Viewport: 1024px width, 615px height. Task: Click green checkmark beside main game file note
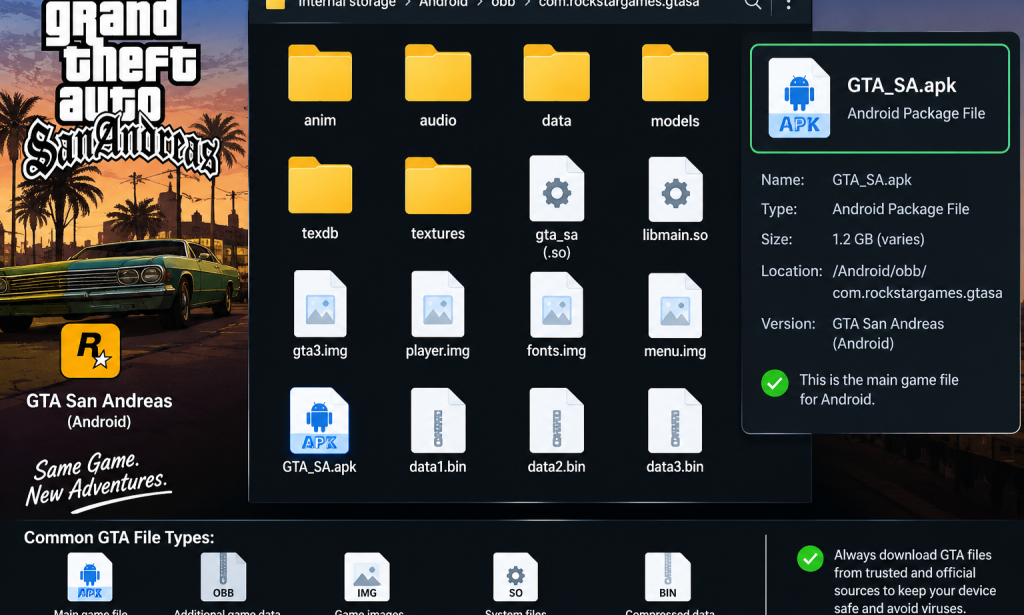(x=775, y=383)
